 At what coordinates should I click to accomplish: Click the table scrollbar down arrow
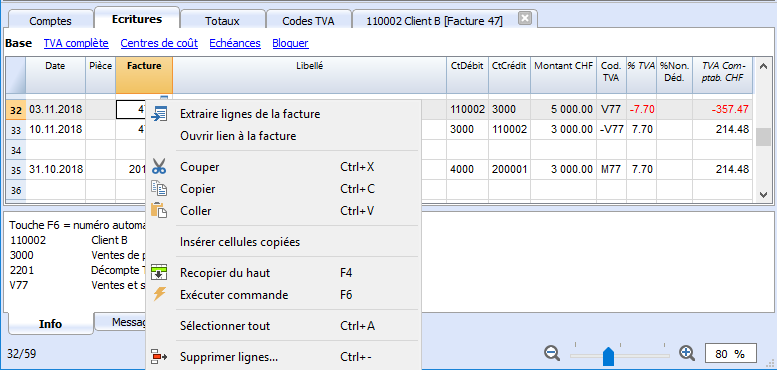point(763,195)
